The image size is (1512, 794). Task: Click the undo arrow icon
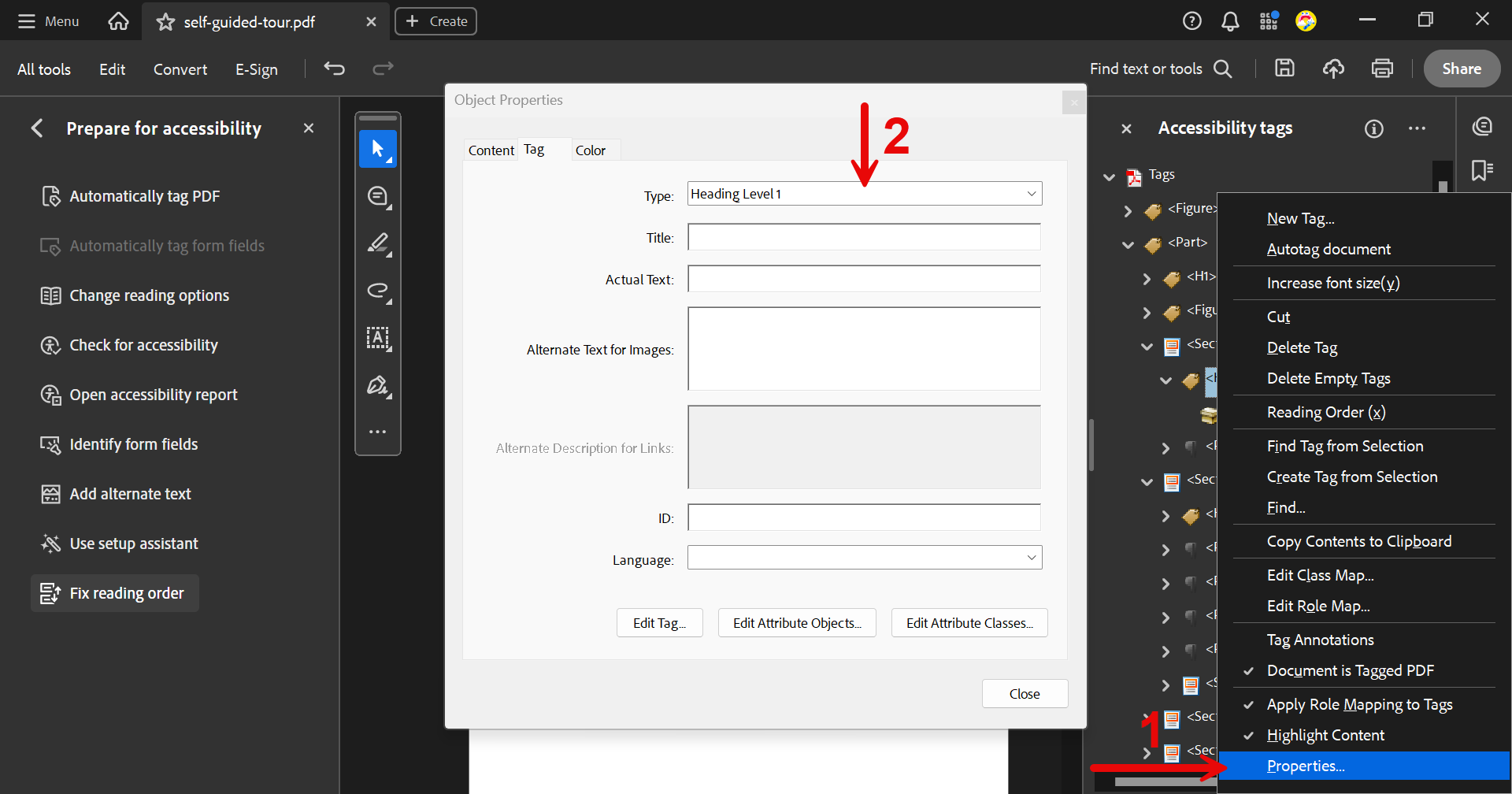(335, 69)
